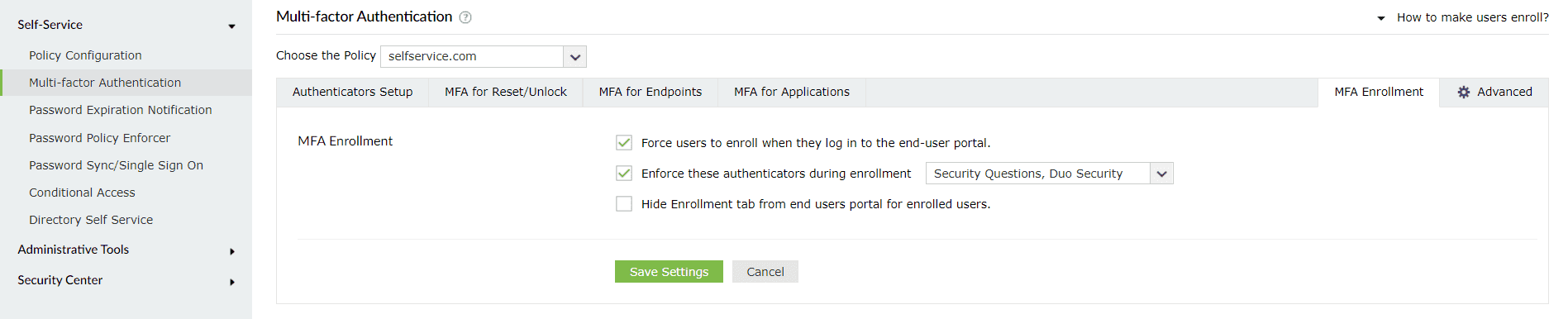The width and height of the screenshot is (1568, 319).
Task: Click the MFA Enrollment section label
Action: click(346, 141)
